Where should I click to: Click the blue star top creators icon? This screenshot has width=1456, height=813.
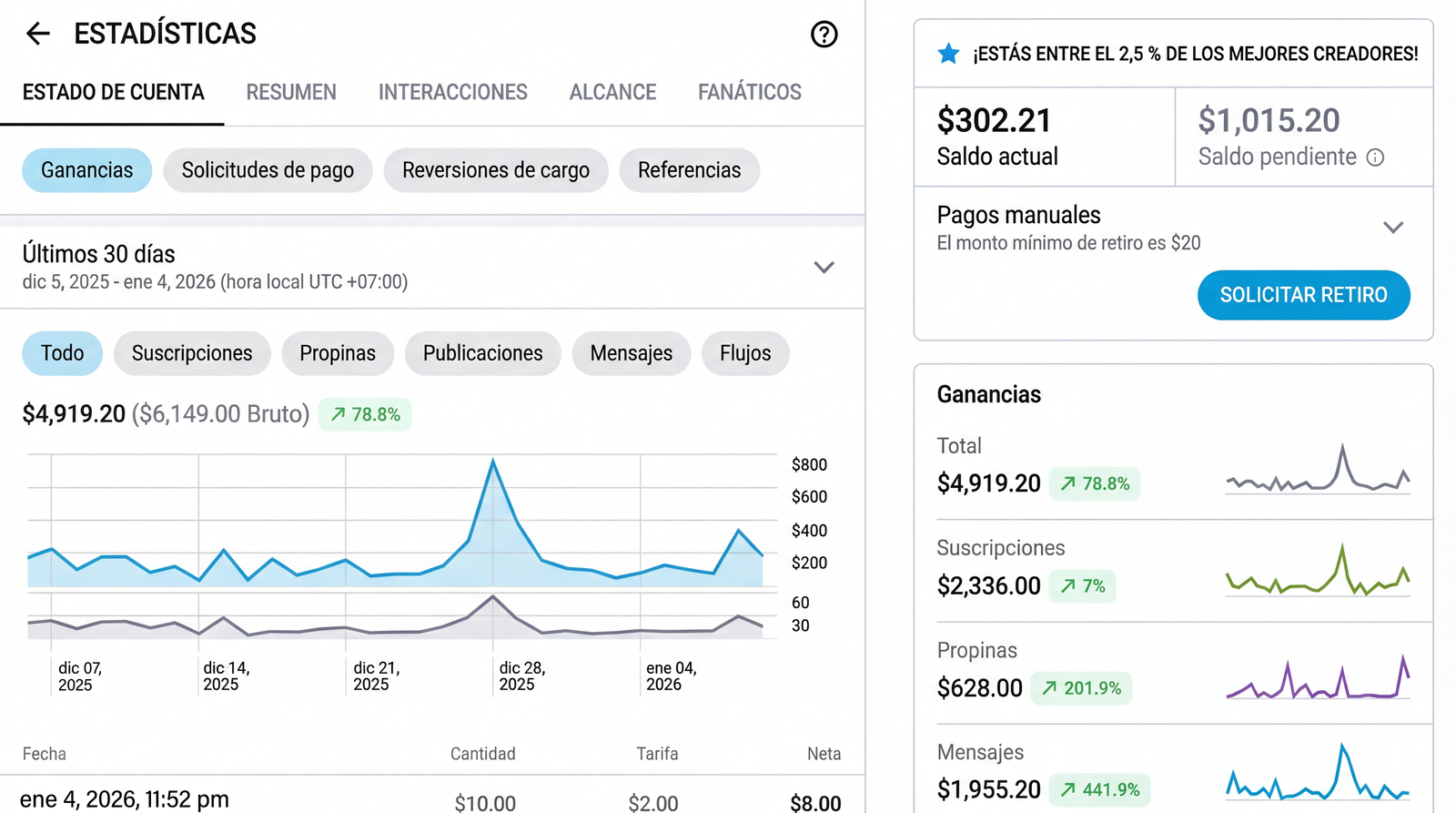(948, 54)
